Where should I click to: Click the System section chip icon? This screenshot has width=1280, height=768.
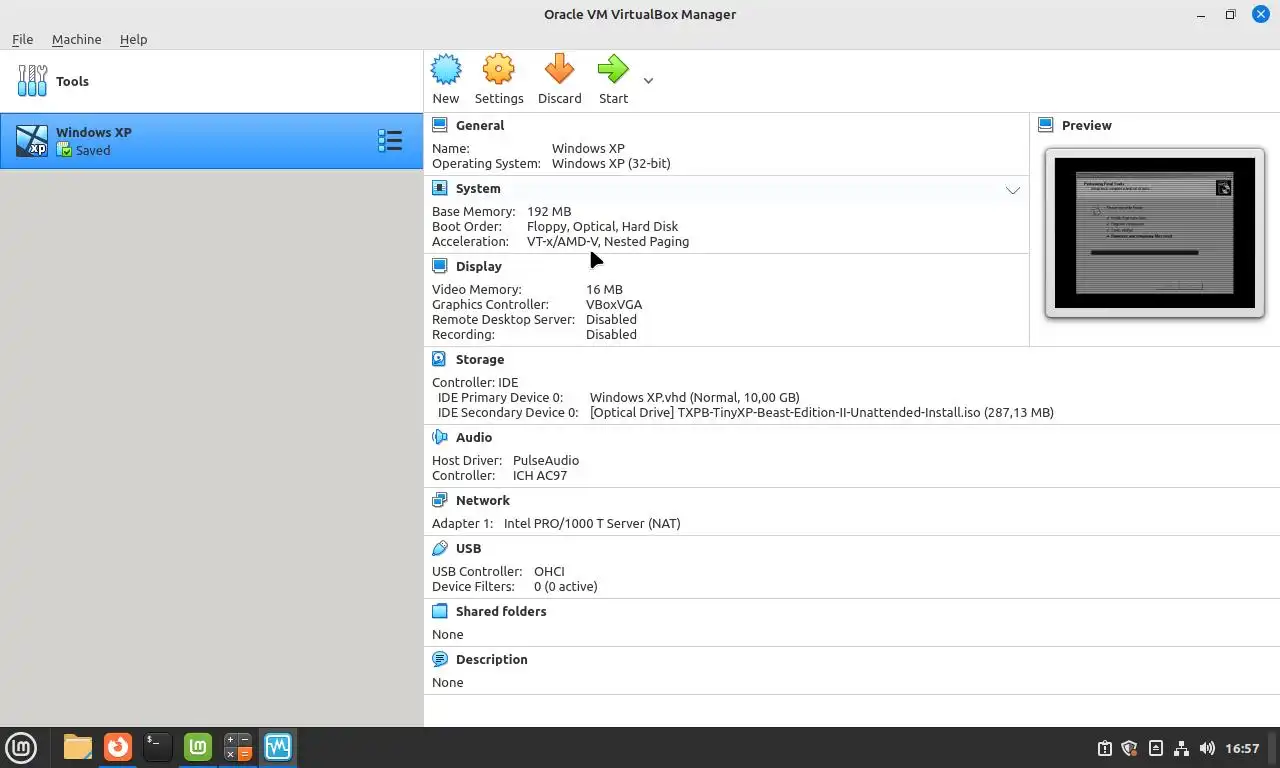[440, 188]
